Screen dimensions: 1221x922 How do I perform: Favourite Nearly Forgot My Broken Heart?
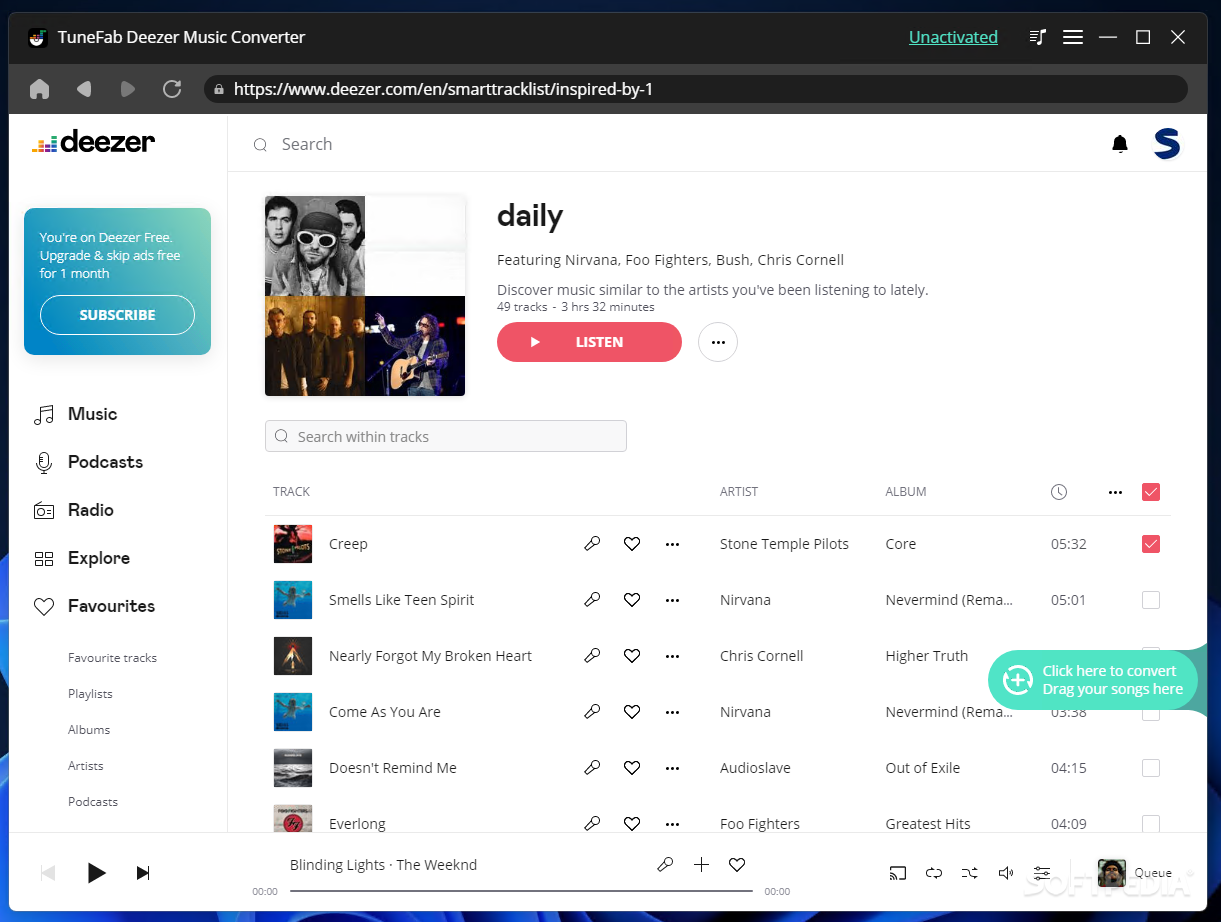(632, 656)
